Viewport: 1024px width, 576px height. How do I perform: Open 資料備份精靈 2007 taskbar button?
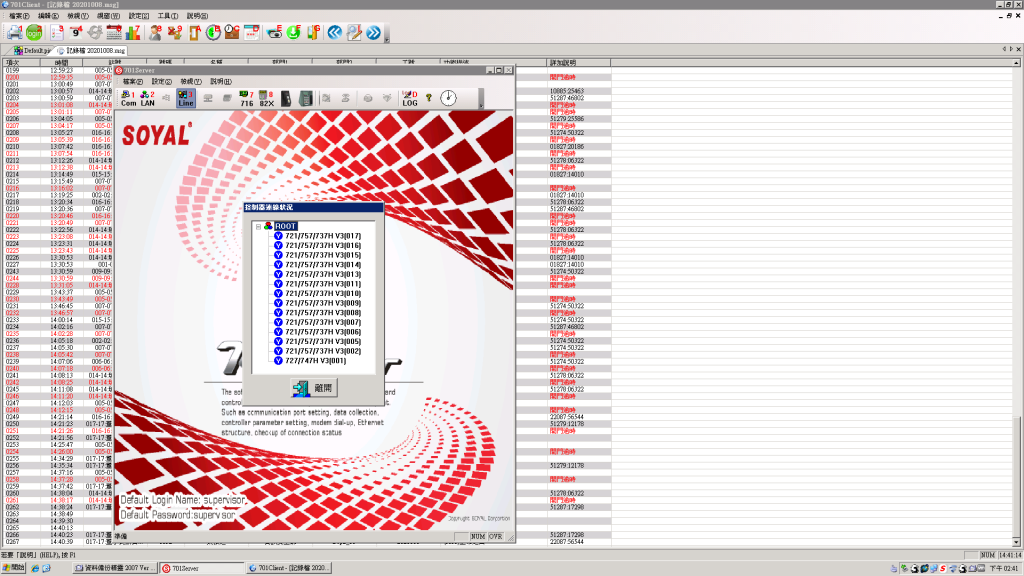point(114,568)
